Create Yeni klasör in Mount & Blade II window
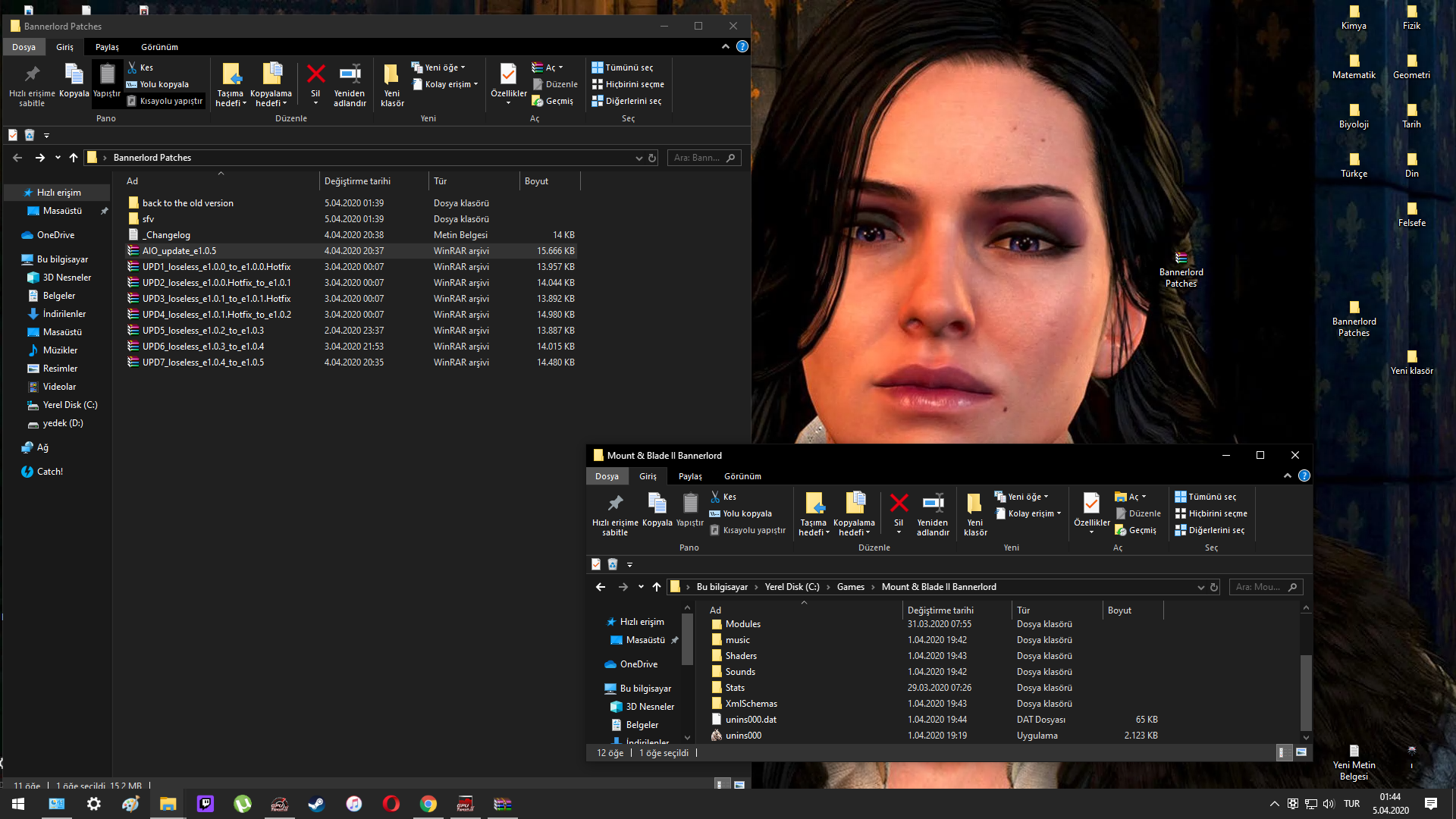The image size is (1456, 819). 975,513
